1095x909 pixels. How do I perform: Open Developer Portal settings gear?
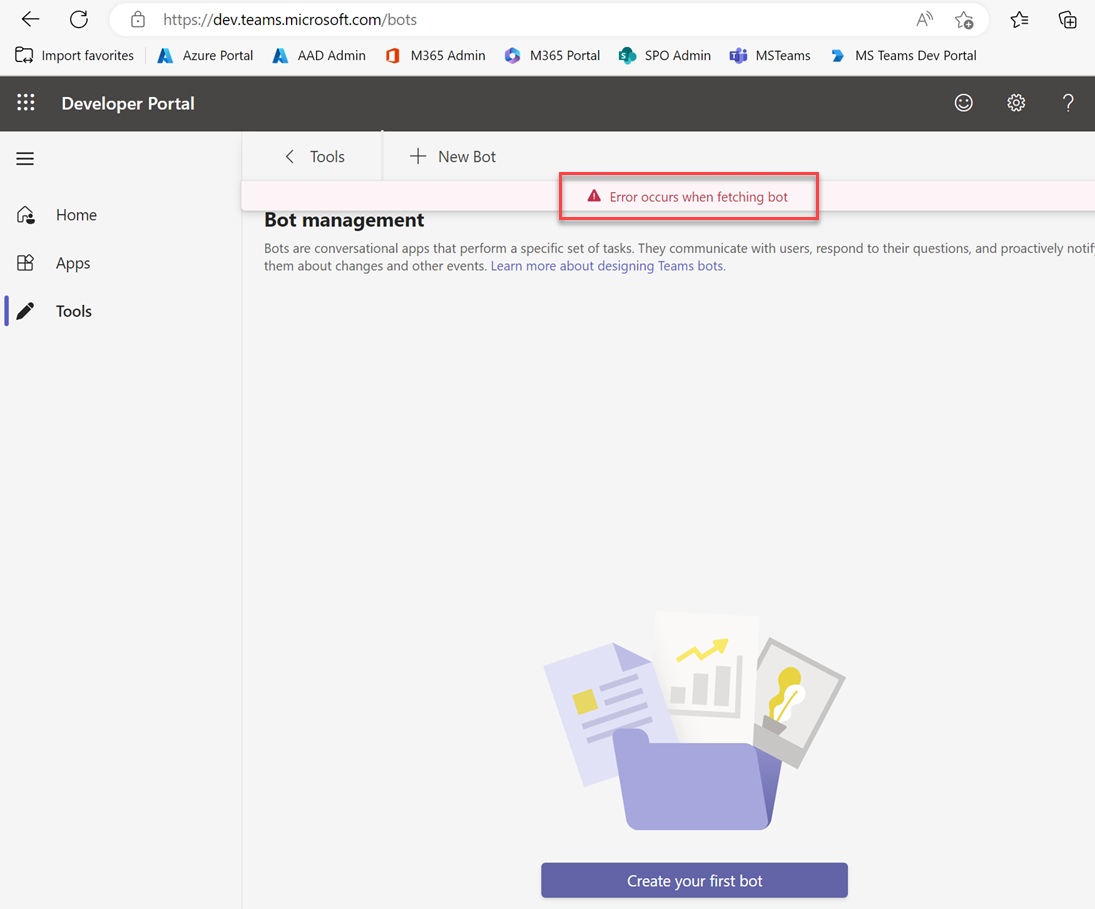(x=1016, y=102)
